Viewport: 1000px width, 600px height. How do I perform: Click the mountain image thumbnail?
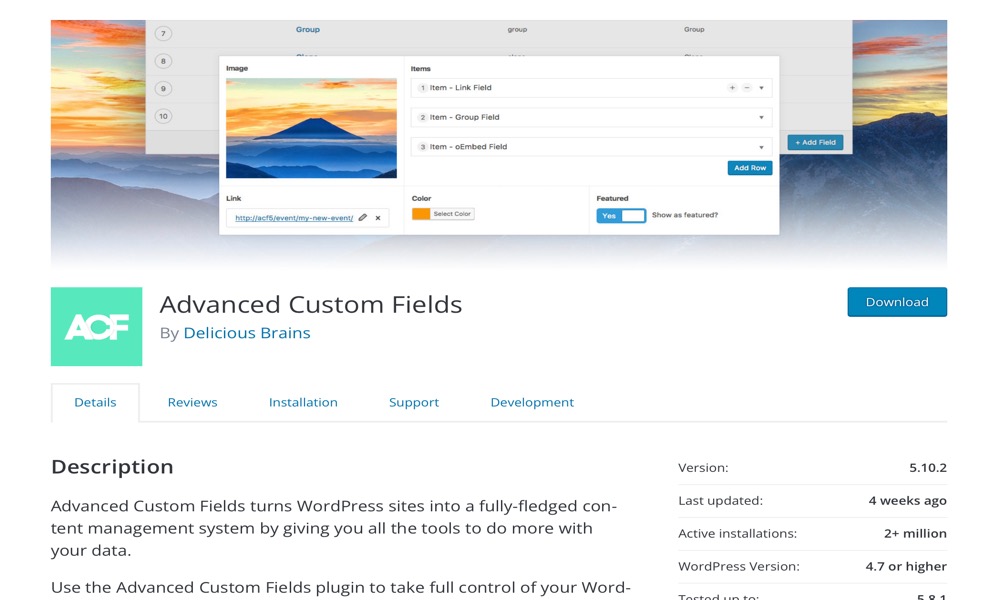tap(311, 128)
